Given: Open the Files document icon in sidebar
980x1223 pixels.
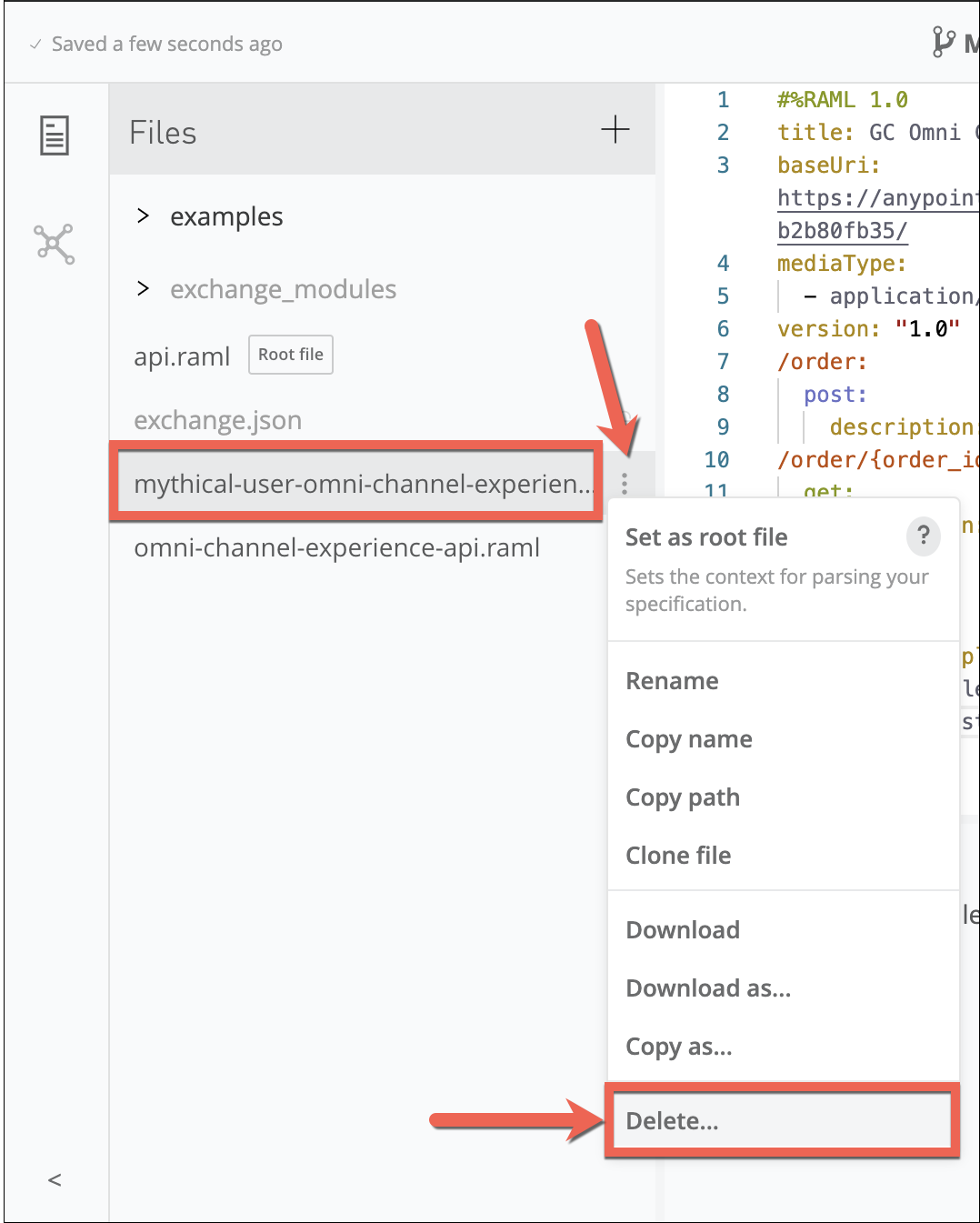Looking at the screenshot, I should coord(55,135).
